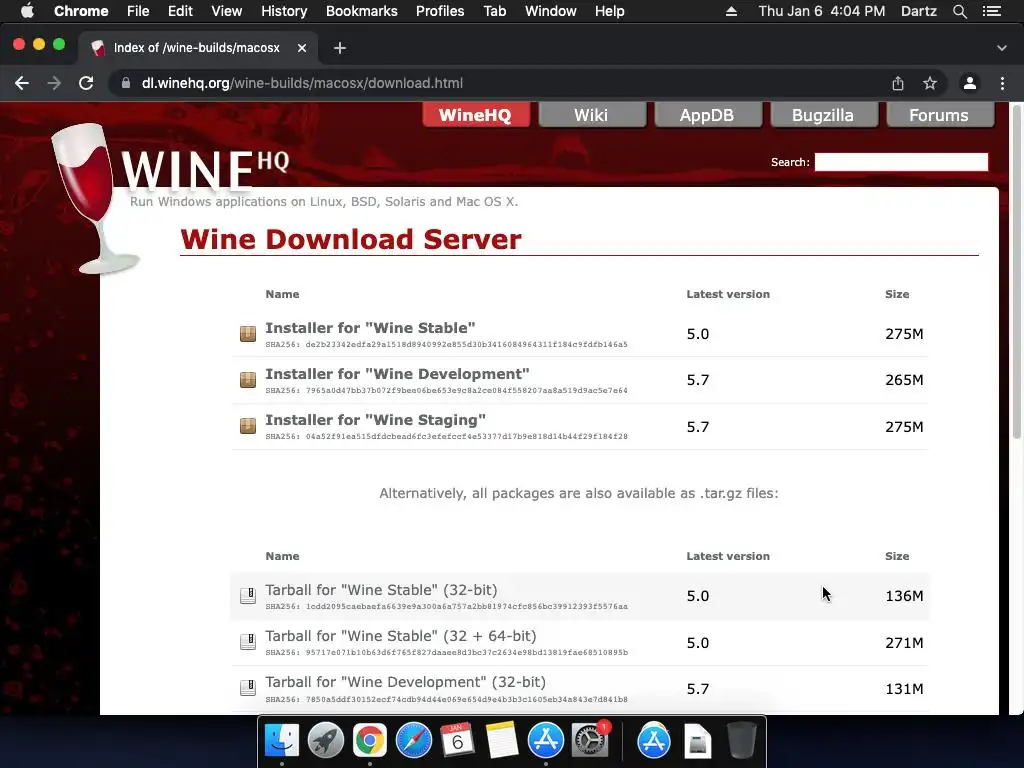This screenshot has height=768, width=1024.
Task: Download Installer for "Wine Development"
Action: click(397, 374)
